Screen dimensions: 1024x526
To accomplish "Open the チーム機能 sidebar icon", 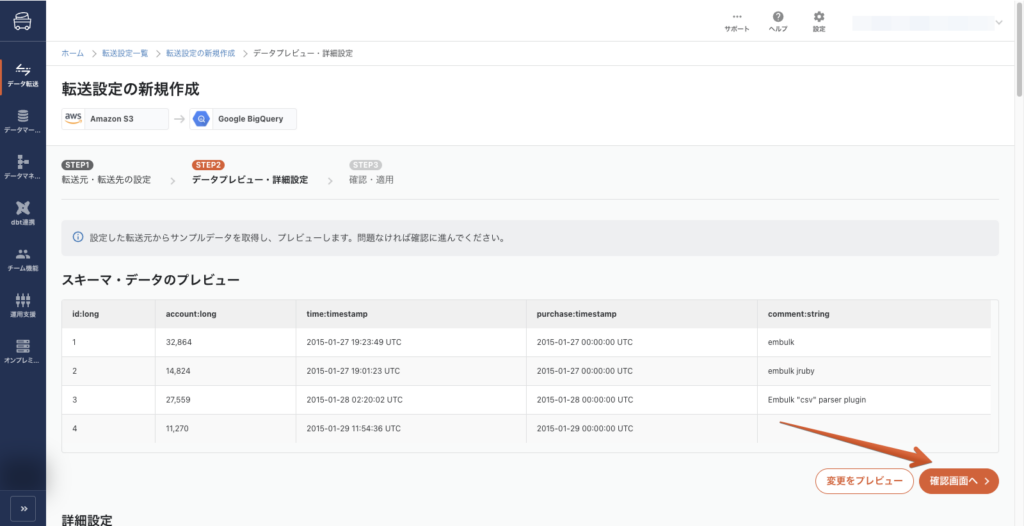I will coord(22,259).
